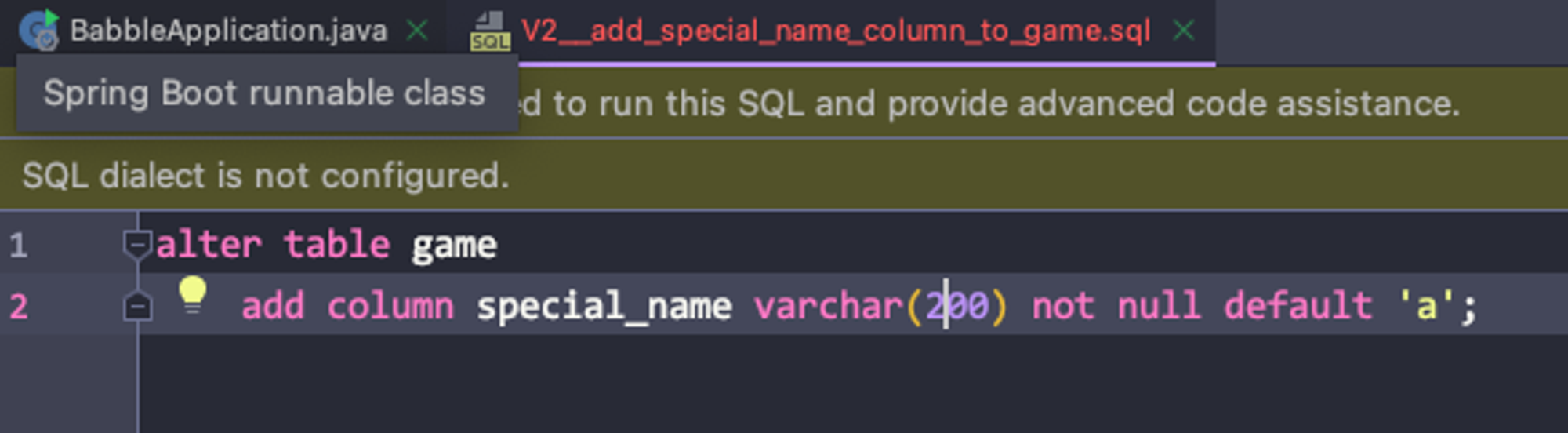Screen dimensions: 1568x433
Task: Collapse the alter table fold at line 1
Action: pyautogui.click(x=137, y=245)
